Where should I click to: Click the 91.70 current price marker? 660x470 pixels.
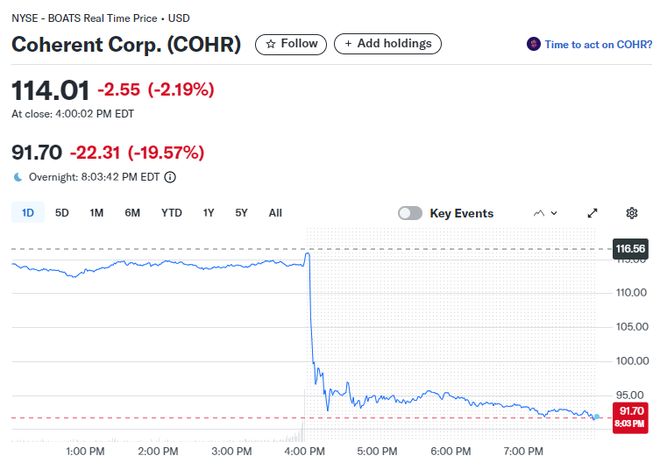coord(631,415)
